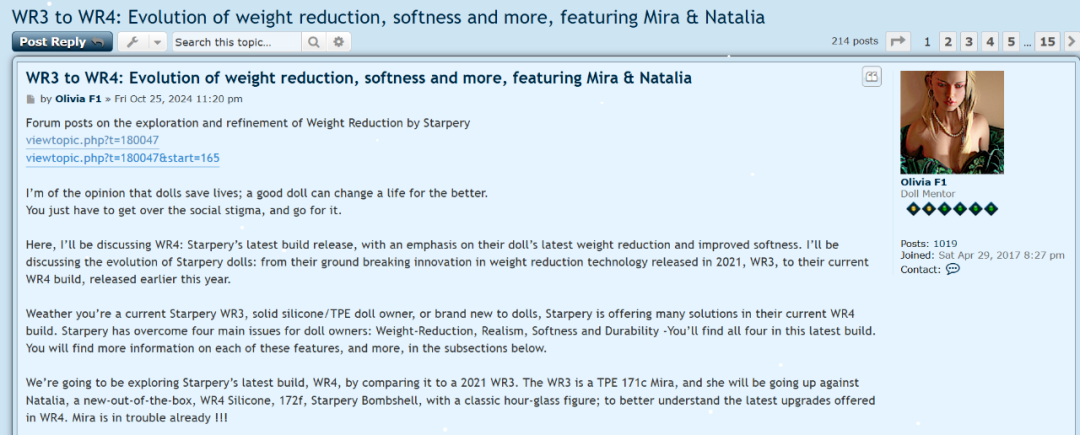
Task: Open Olivia F1 contact speech bubble
Action: [x=952, y=269]
